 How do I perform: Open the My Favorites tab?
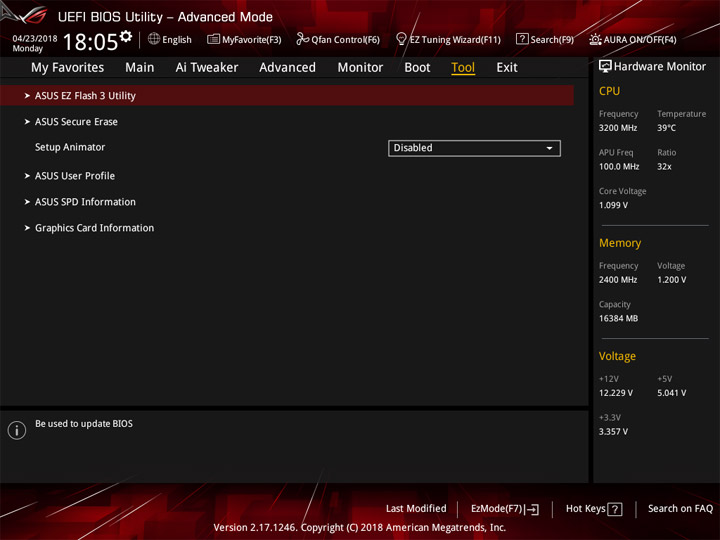pyautogui.click(x=68, y=68)
